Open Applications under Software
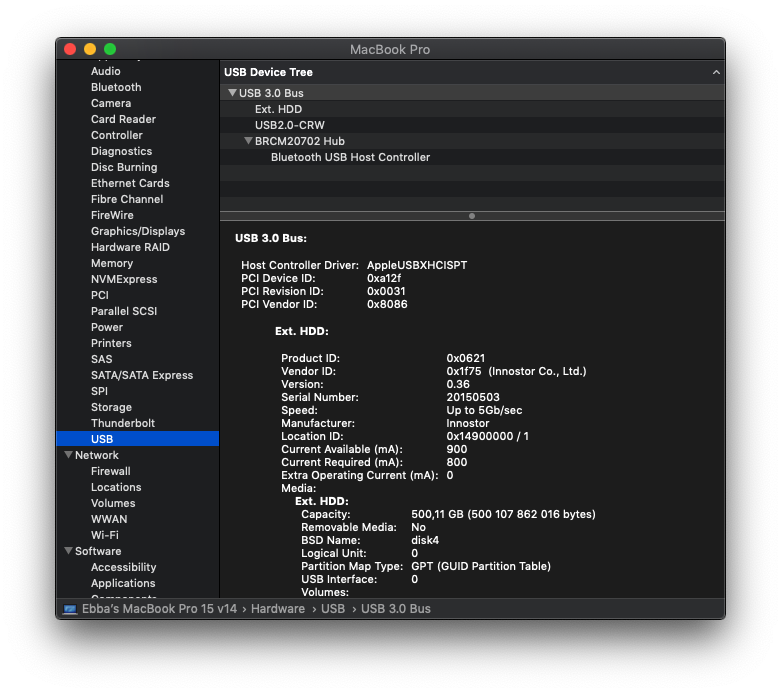The image size is (781, 693). click(x=123, y=583)
